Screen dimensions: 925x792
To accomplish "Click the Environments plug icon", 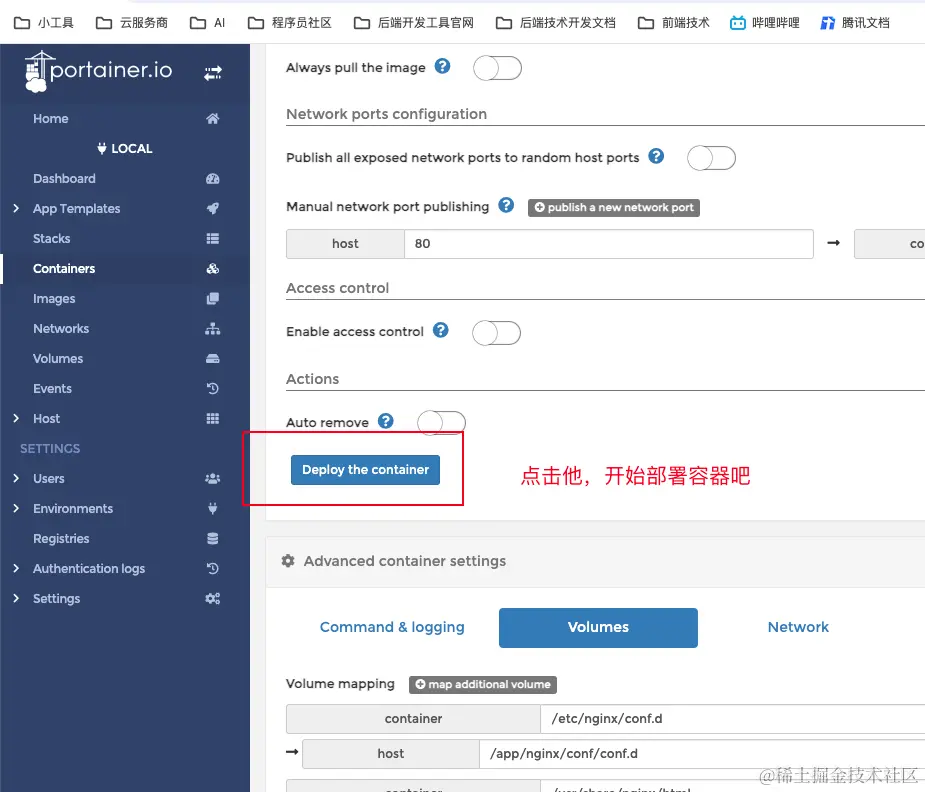I will [x=212, y=508].
